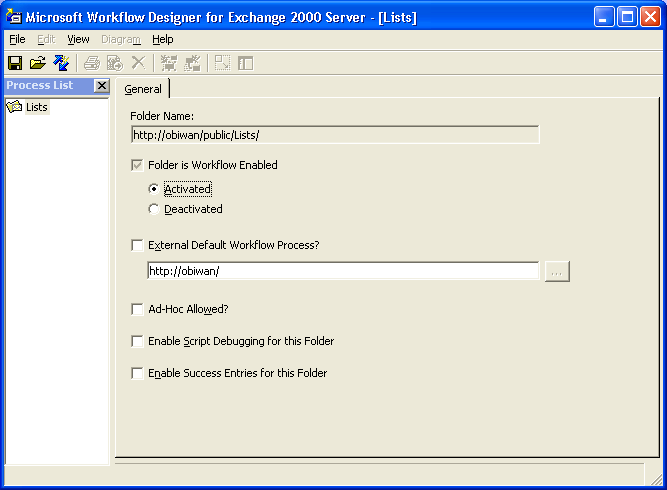Screen dimensions: 667x490
Task: Click the Open folder toolbar icon
Action: point(38,63)
